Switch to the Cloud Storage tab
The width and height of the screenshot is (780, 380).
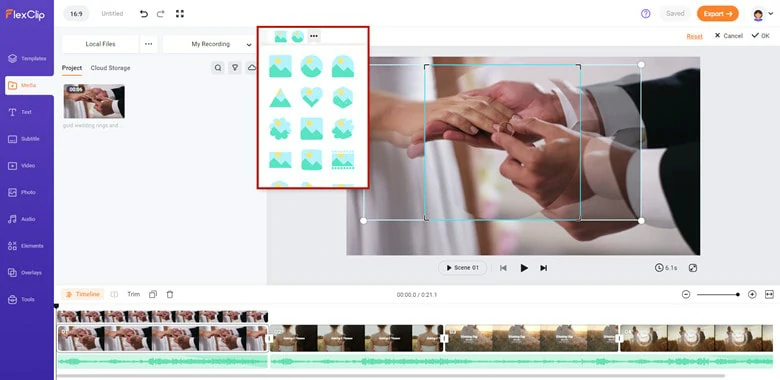pyautogui.click(x=110, y=68)
